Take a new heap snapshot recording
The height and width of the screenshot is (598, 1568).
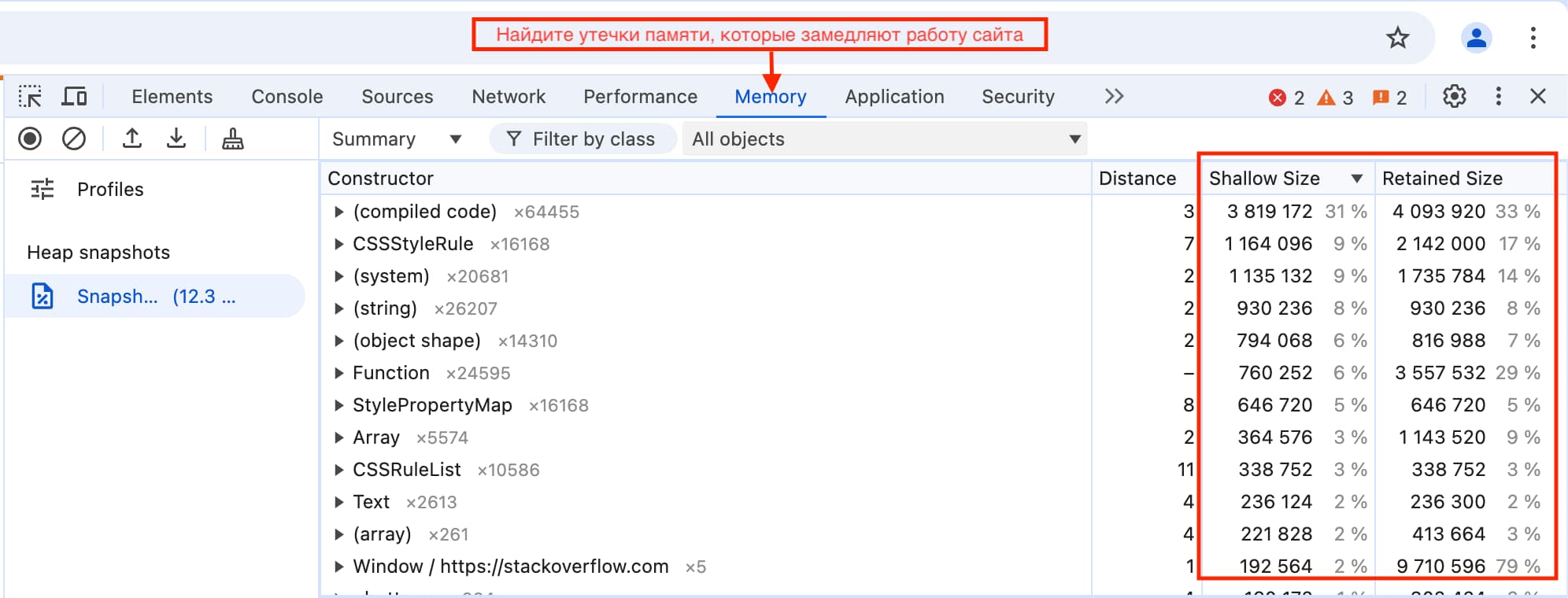click(30, 138)
